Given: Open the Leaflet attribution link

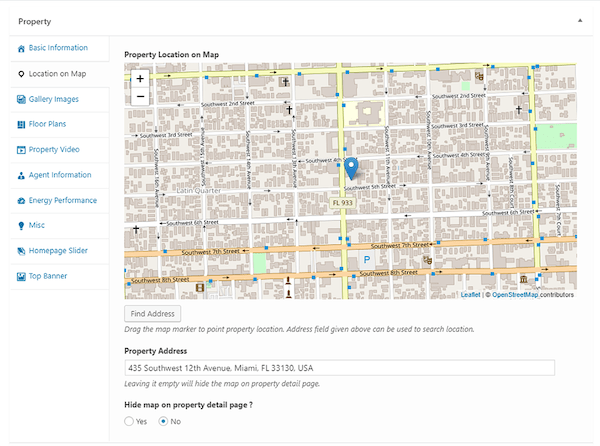Looking at the screenshot, I should click(x=470, y=295).
